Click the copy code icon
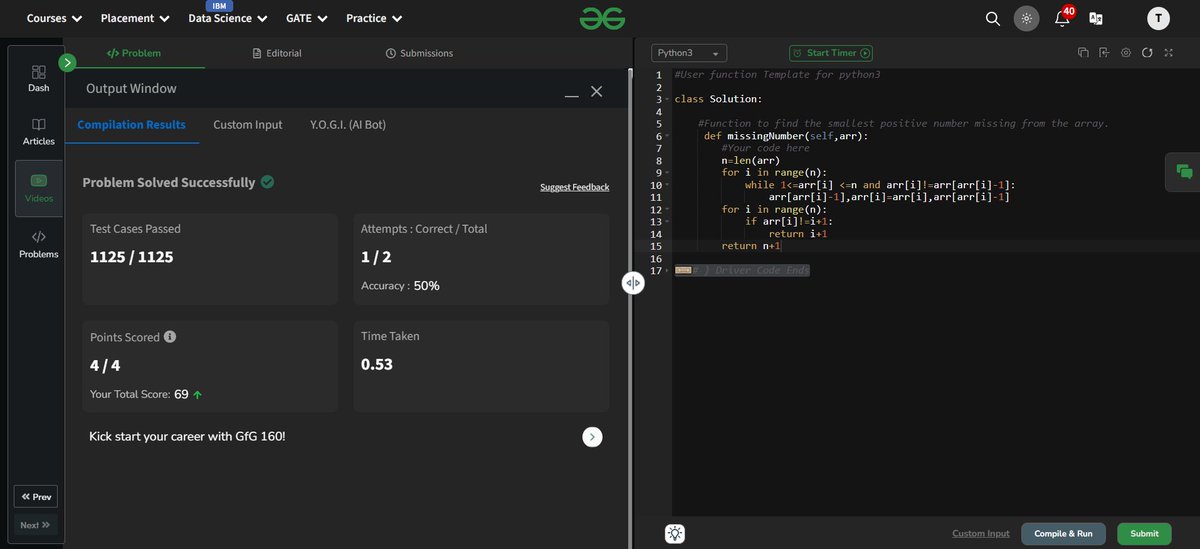The image size is (1200, 549). click(1083, 53)
